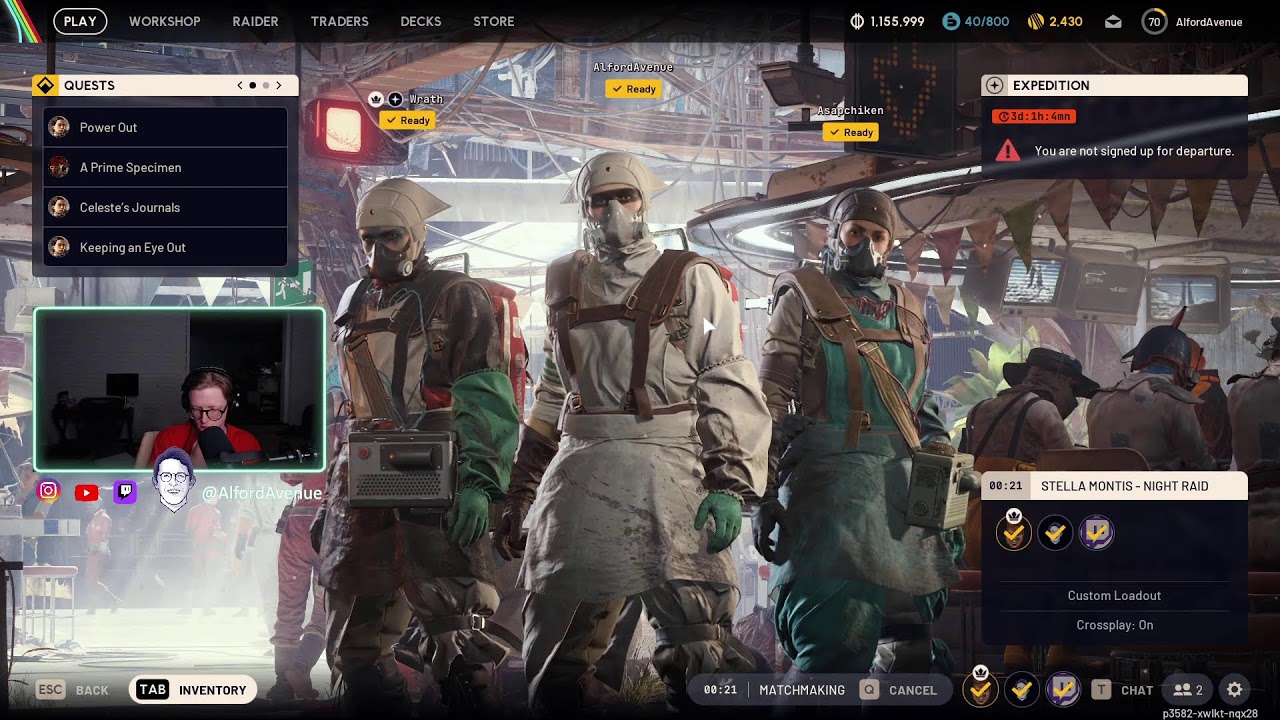Click the coin currency icon beside 1,155,999
1280x720 pixels.
pos(857,21)
